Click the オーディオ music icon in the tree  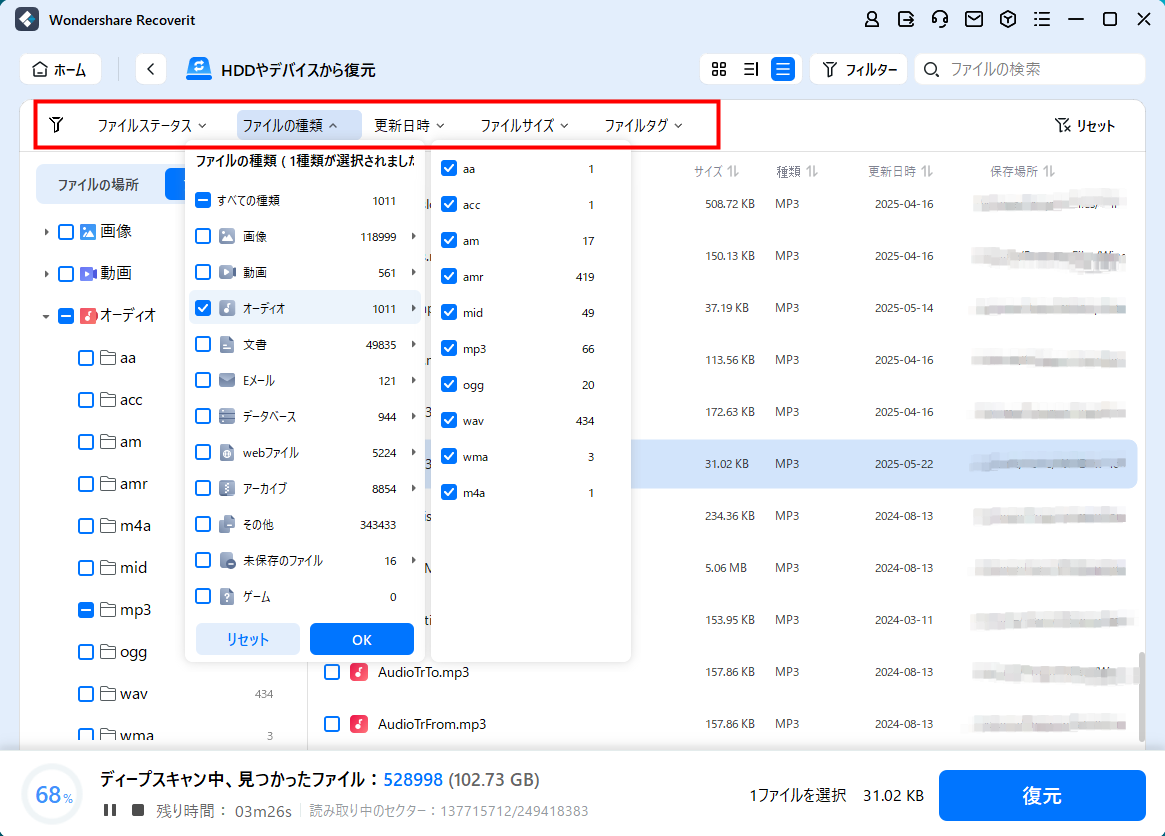[x=88, y=316]
